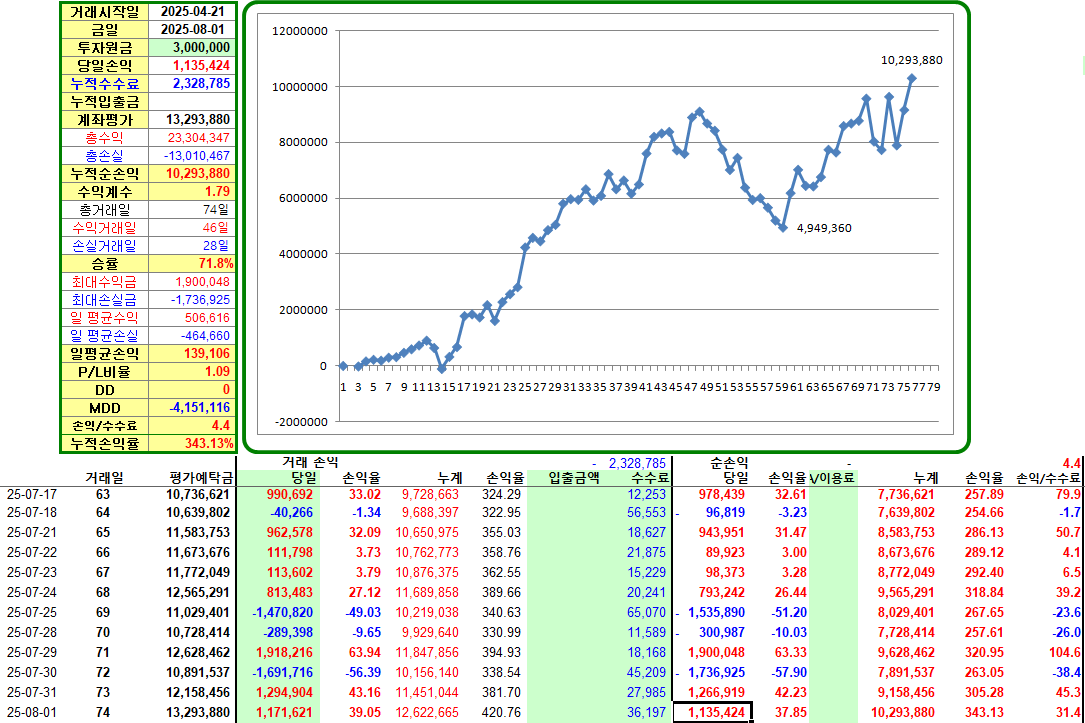Click the 수수료 cell 65,070
Viewport: 1085px width, 723px height.
pos(646,613)
